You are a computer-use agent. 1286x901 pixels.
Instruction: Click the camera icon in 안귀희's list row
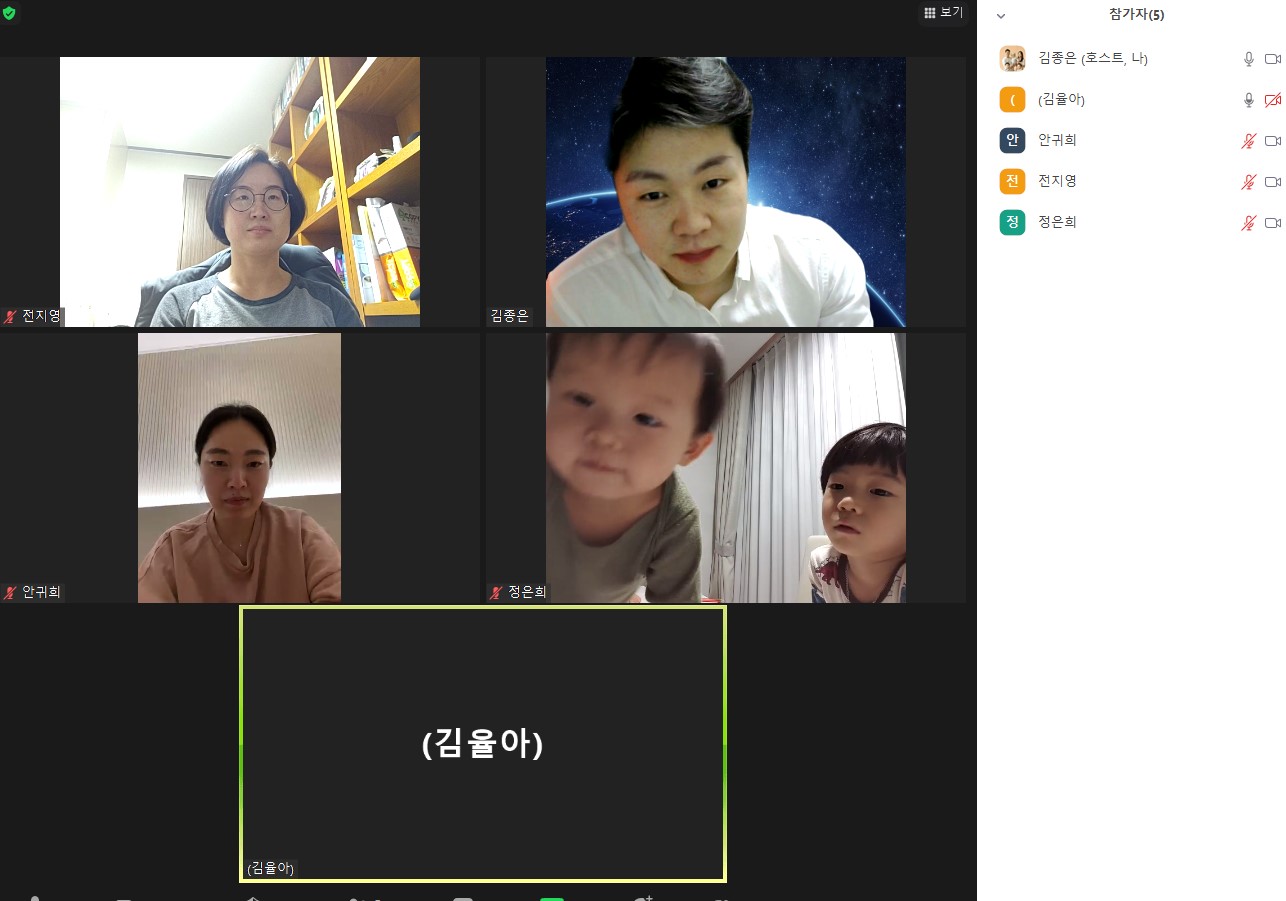[1273, 141]
